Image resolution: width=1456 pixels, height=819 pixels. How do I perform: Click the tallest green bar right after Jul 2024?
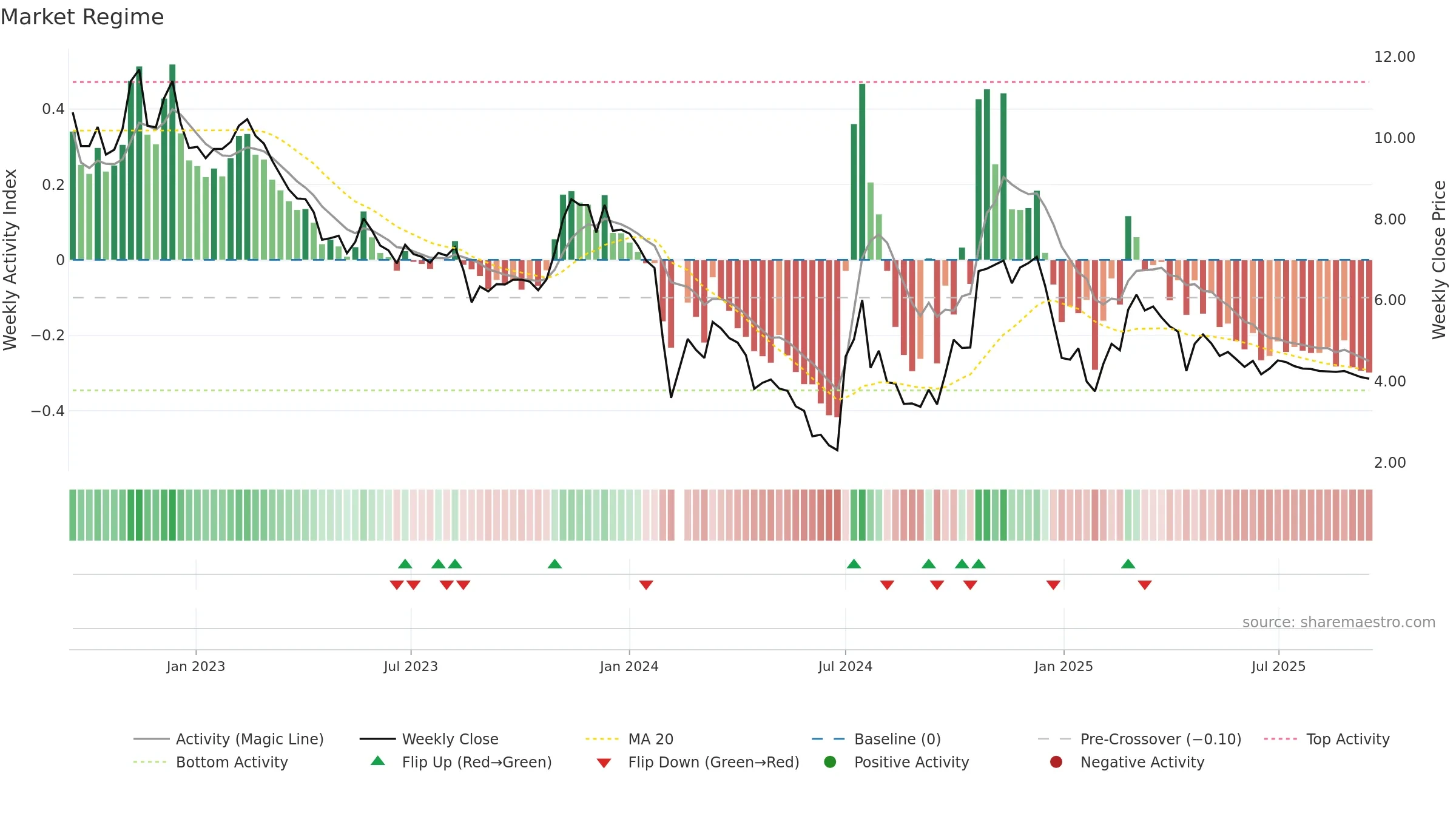[x=862, y=172]
